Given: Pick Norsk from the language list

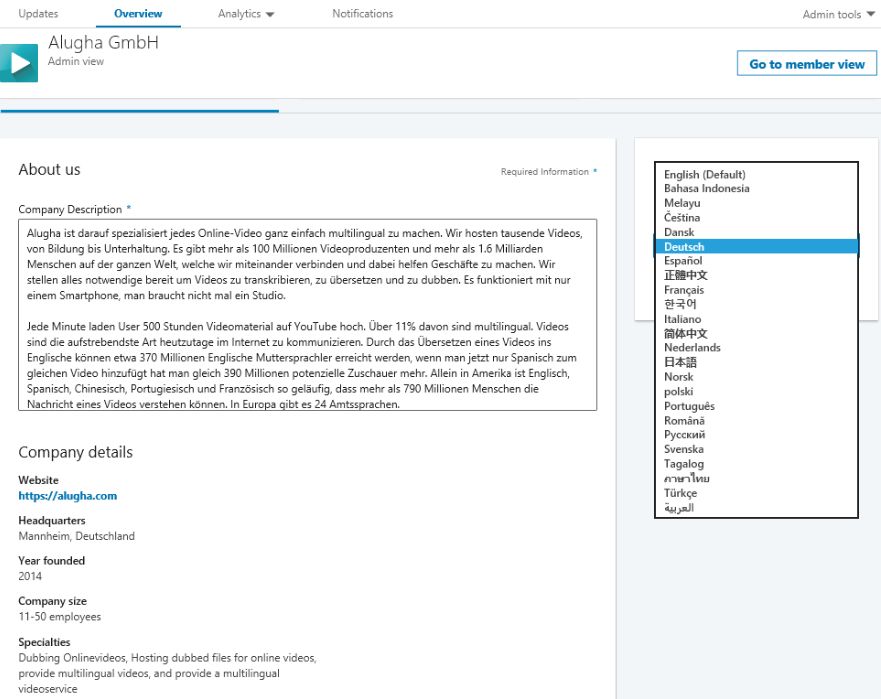Looking at the screenshot, I should (x=756, y=376).
